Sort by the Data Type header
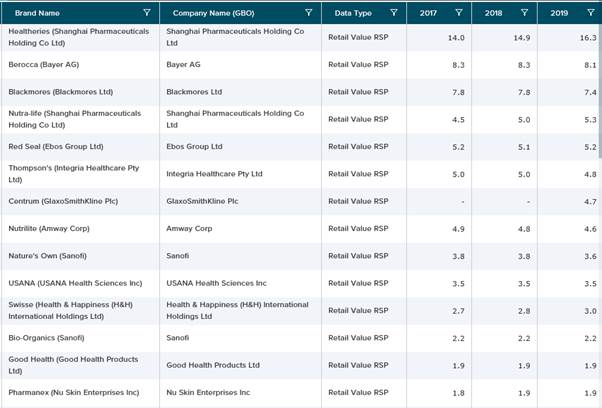 (353, 13)
